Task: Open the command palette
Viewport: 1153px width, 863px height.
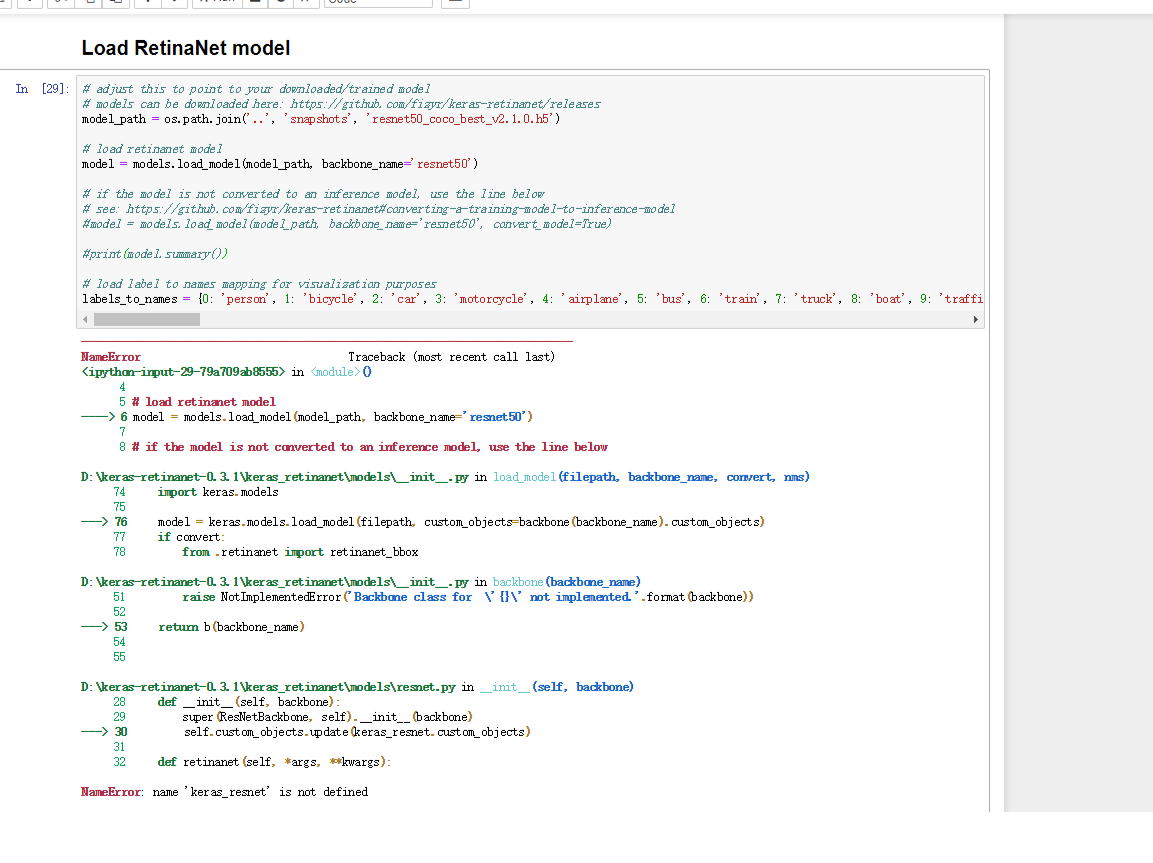Action: tap(456, 5)
